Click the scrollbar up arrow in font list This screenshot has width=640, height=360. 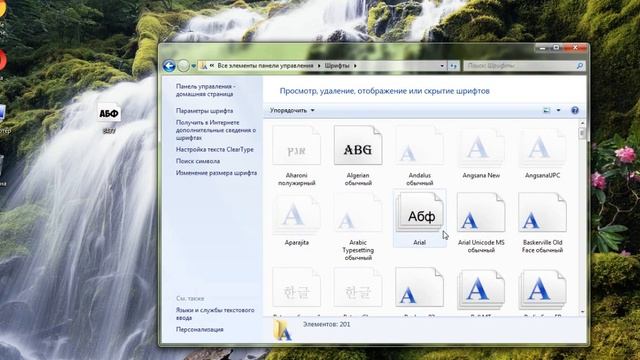[x=582, y=123]
